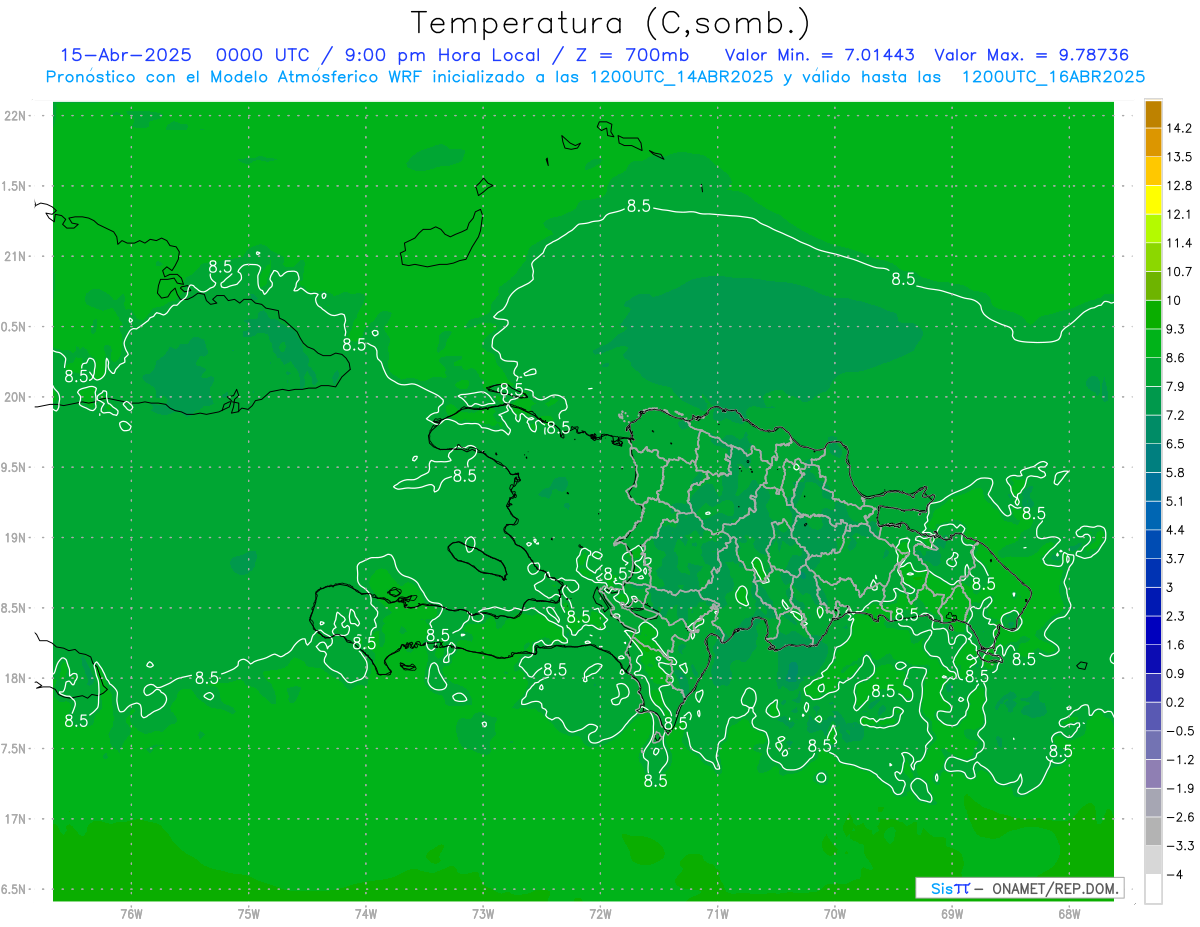Click the '75W' longitude axis label
Screen dimensions: 1200x927
(248, 914)
